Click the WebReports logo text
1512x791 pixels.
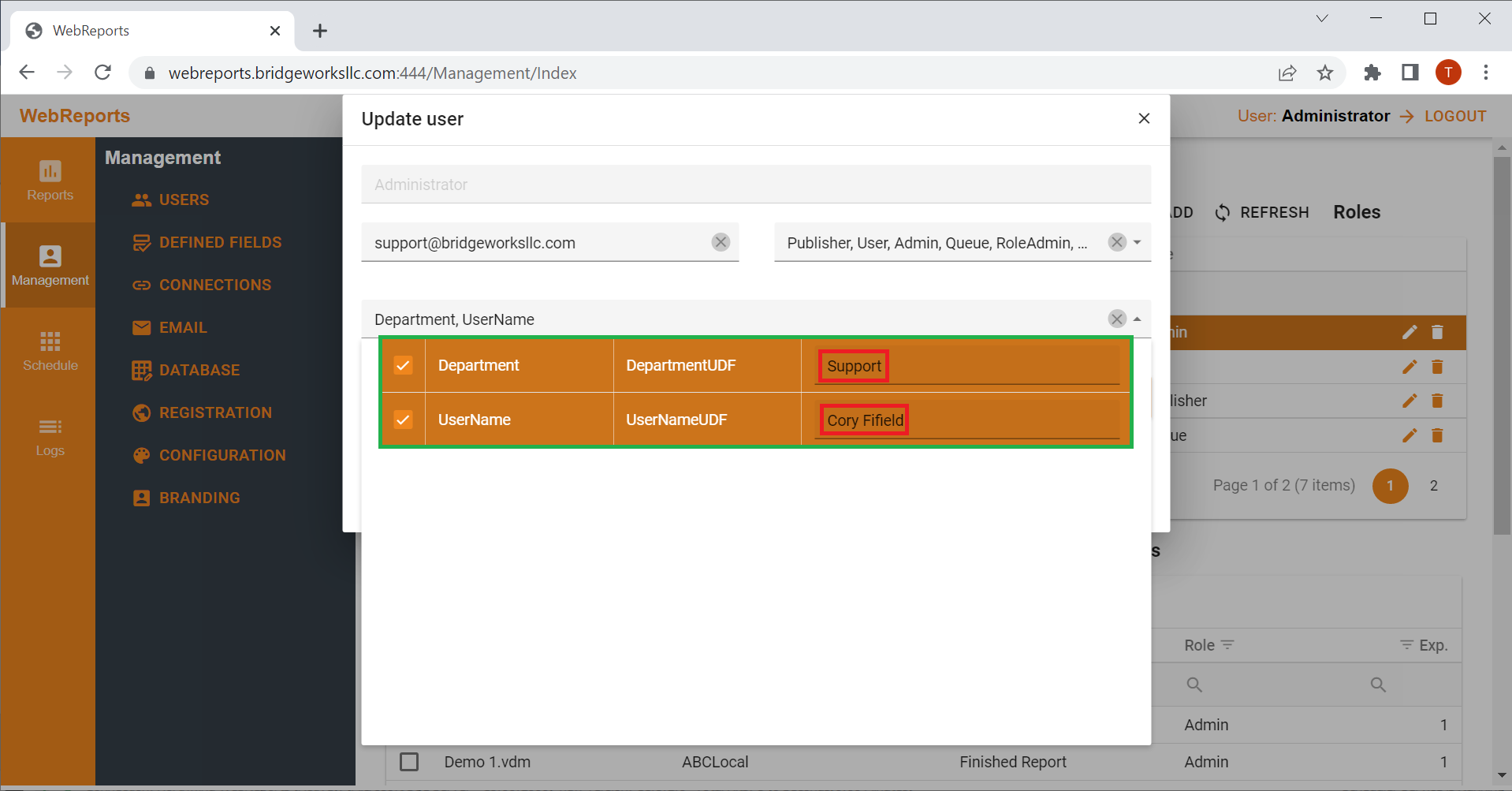pos(75,116)
